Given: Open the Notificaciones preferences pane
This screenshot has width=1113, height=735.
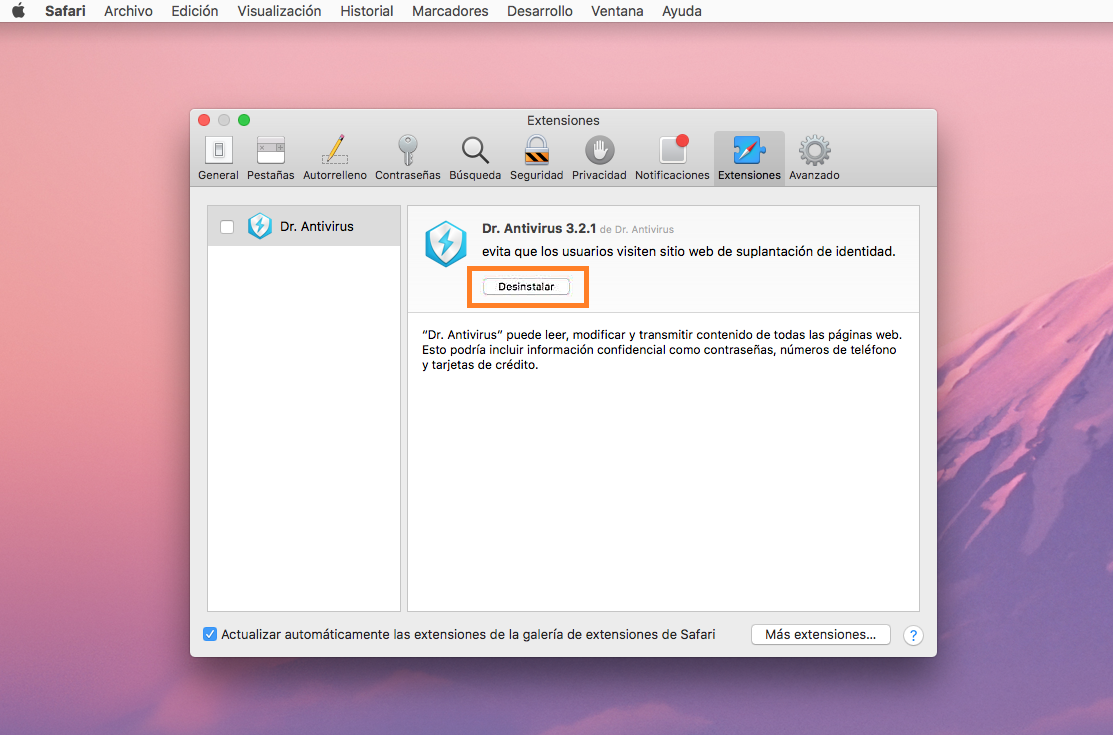Looking at the screenshot, I should coord(672,158).
